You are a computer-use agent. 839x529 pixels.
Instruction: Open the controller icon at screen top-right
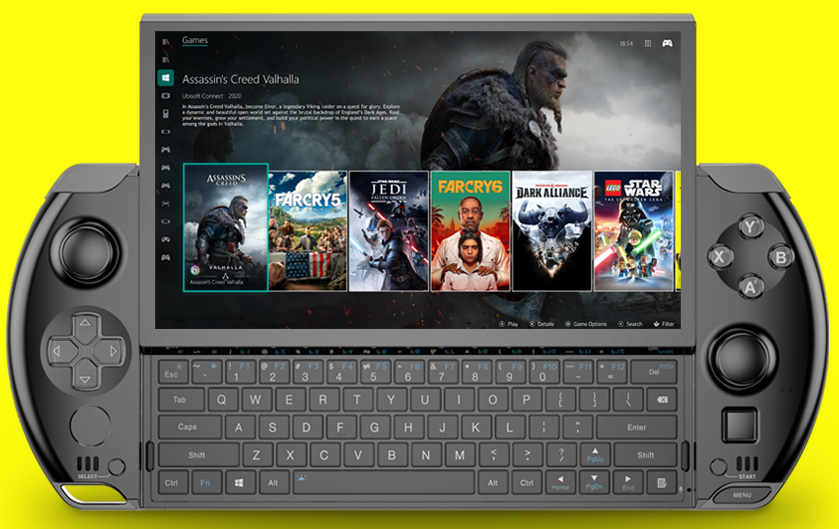point(667,43)
